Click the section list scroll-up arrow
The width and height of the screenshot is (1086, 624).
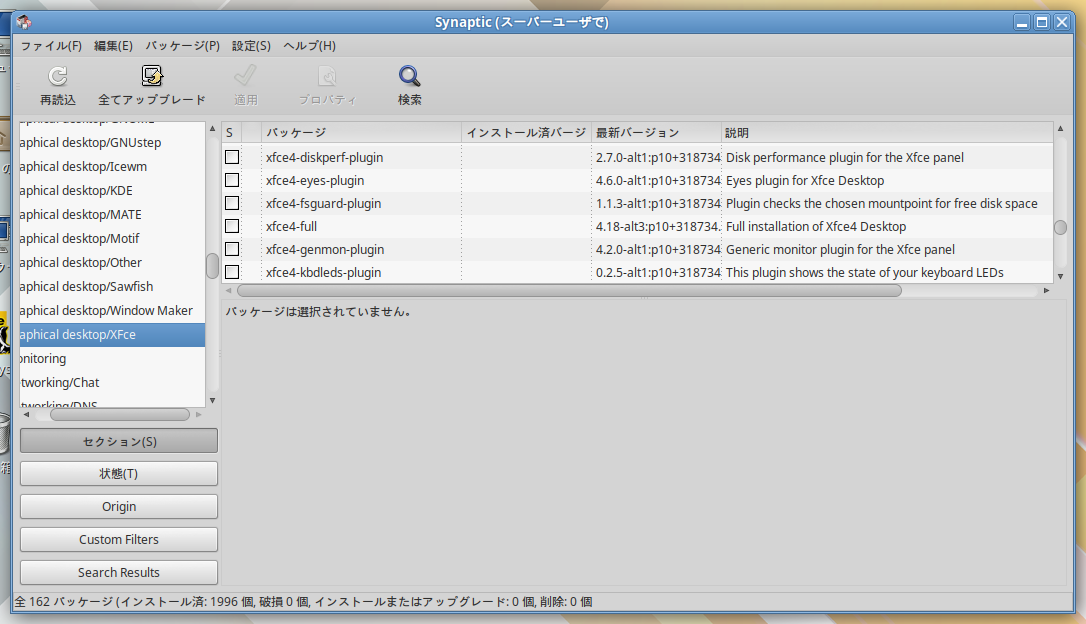pyautogui.click(x=213, y=129)
